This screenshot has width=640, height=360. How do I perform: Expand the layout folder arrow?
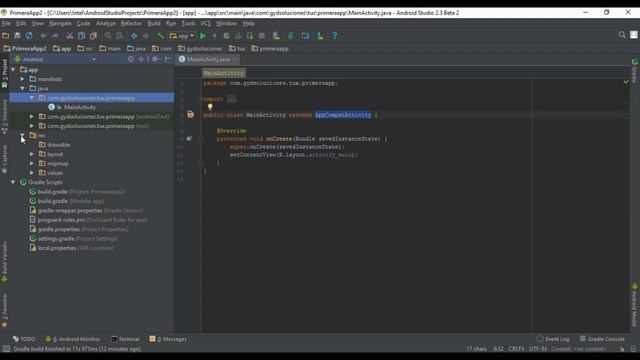[32, 154]
